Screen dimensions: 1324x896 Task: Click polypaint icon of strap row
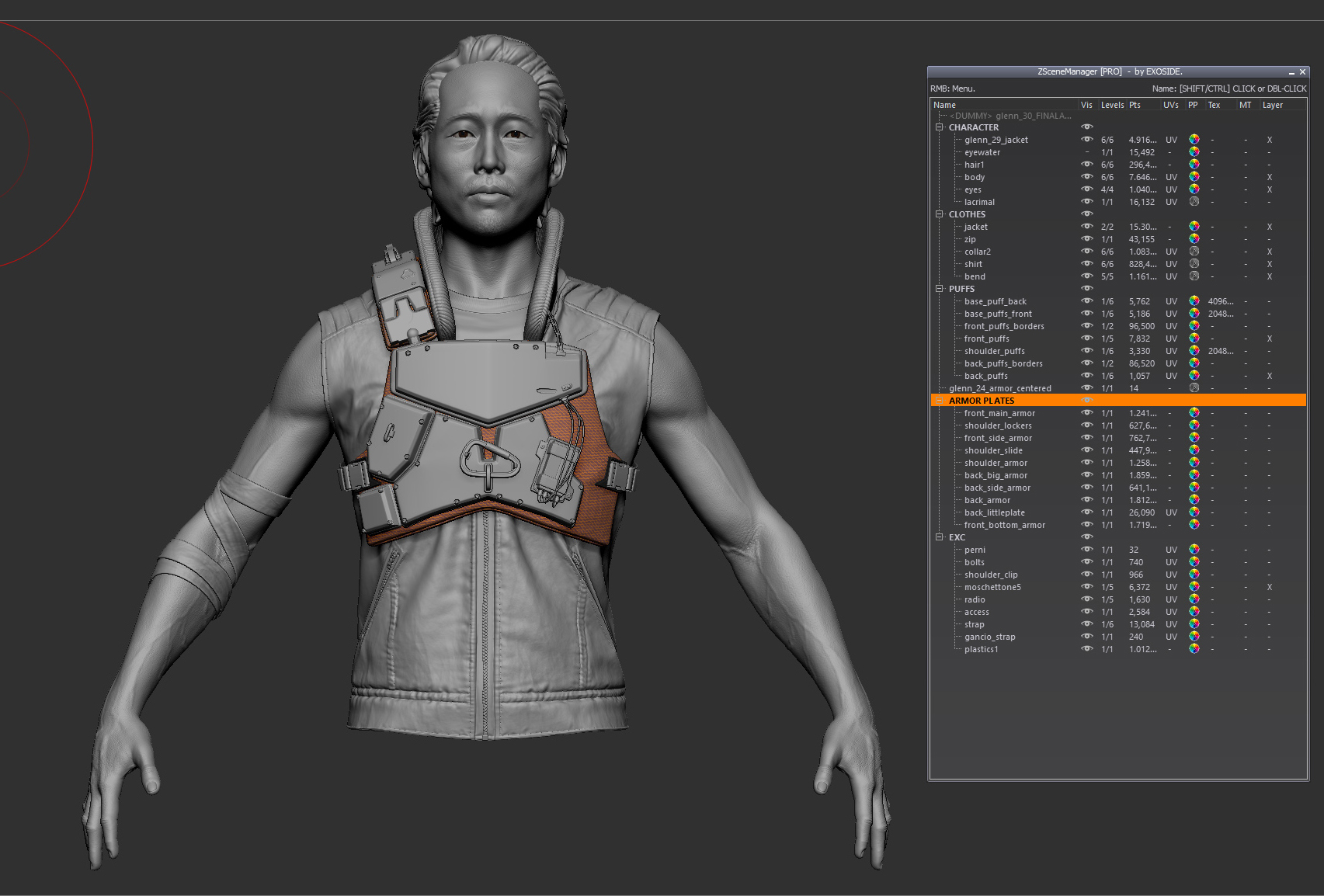pyautogui.click(x=1194, y=624)
